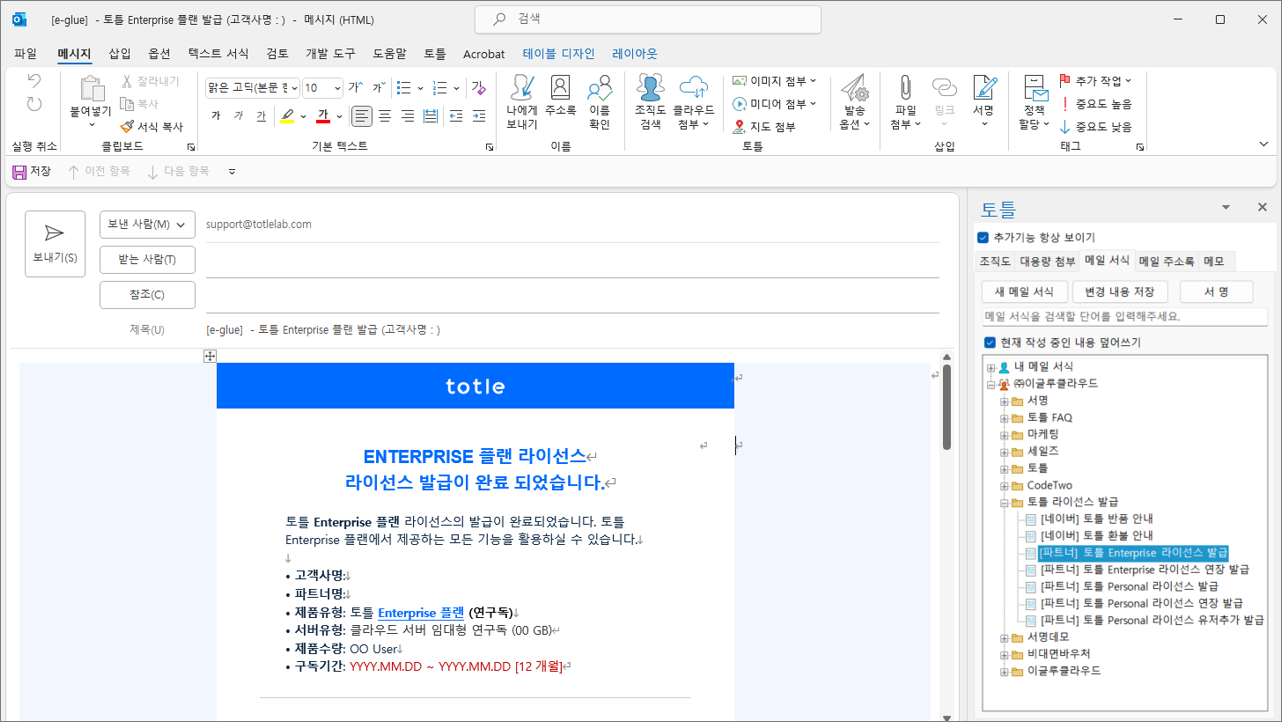Click the Send (보내기) button
Image resolution: width=1282 pixels, height=722 pixels.
point(55,244)
